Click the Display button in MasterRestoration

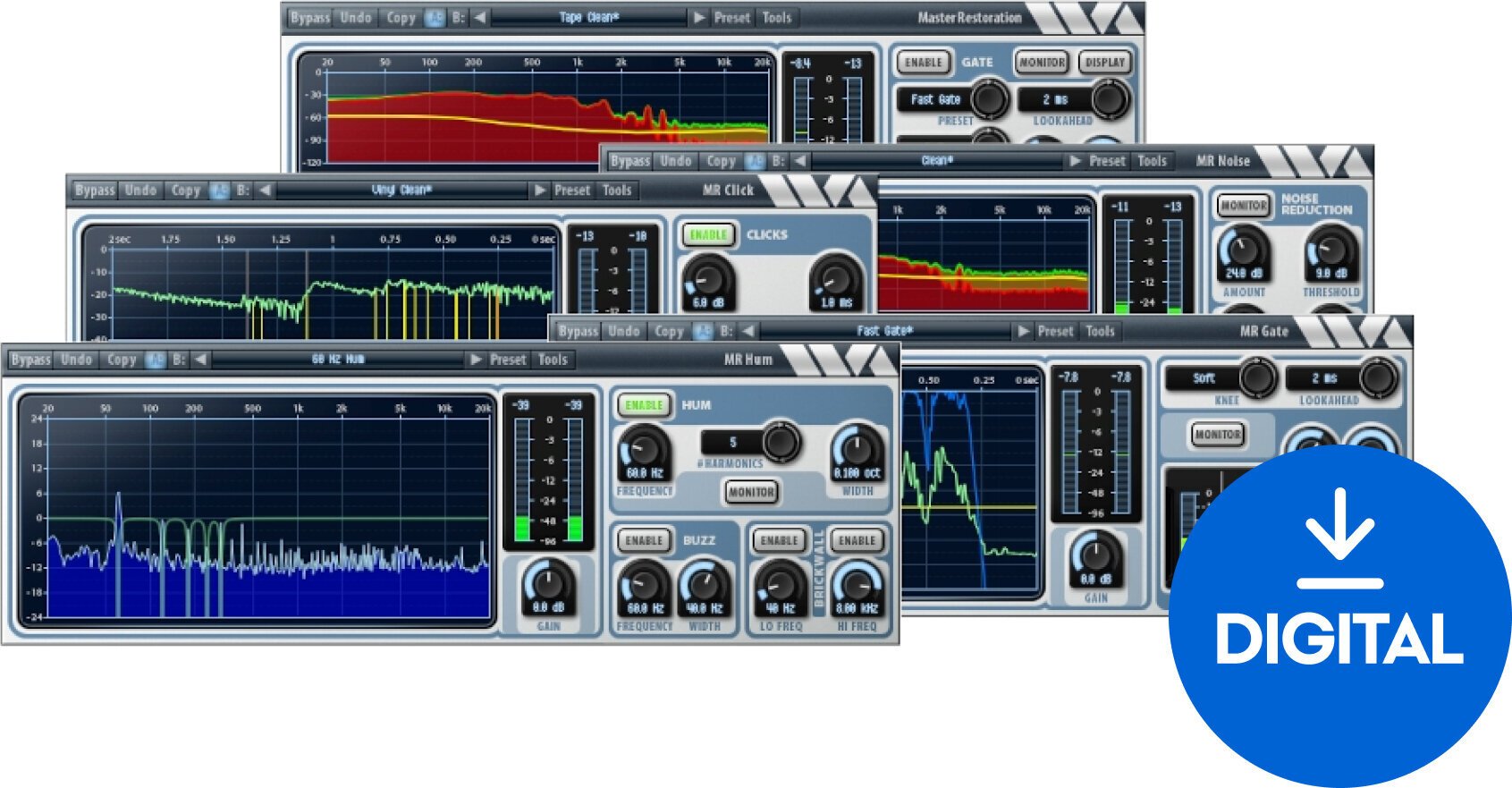point(1104,63)
